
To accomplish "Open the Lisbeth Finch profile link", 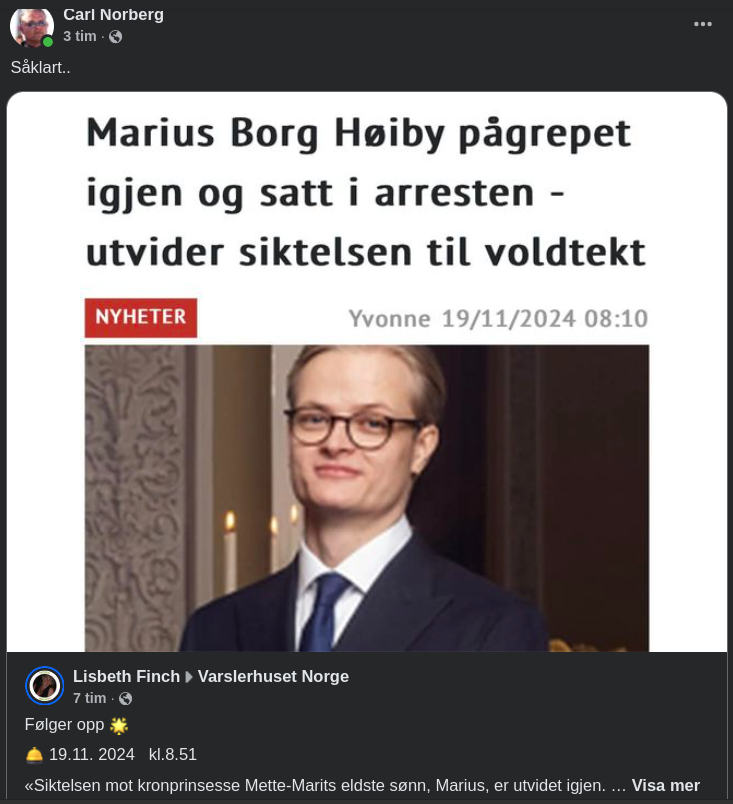I will (126, 676).
